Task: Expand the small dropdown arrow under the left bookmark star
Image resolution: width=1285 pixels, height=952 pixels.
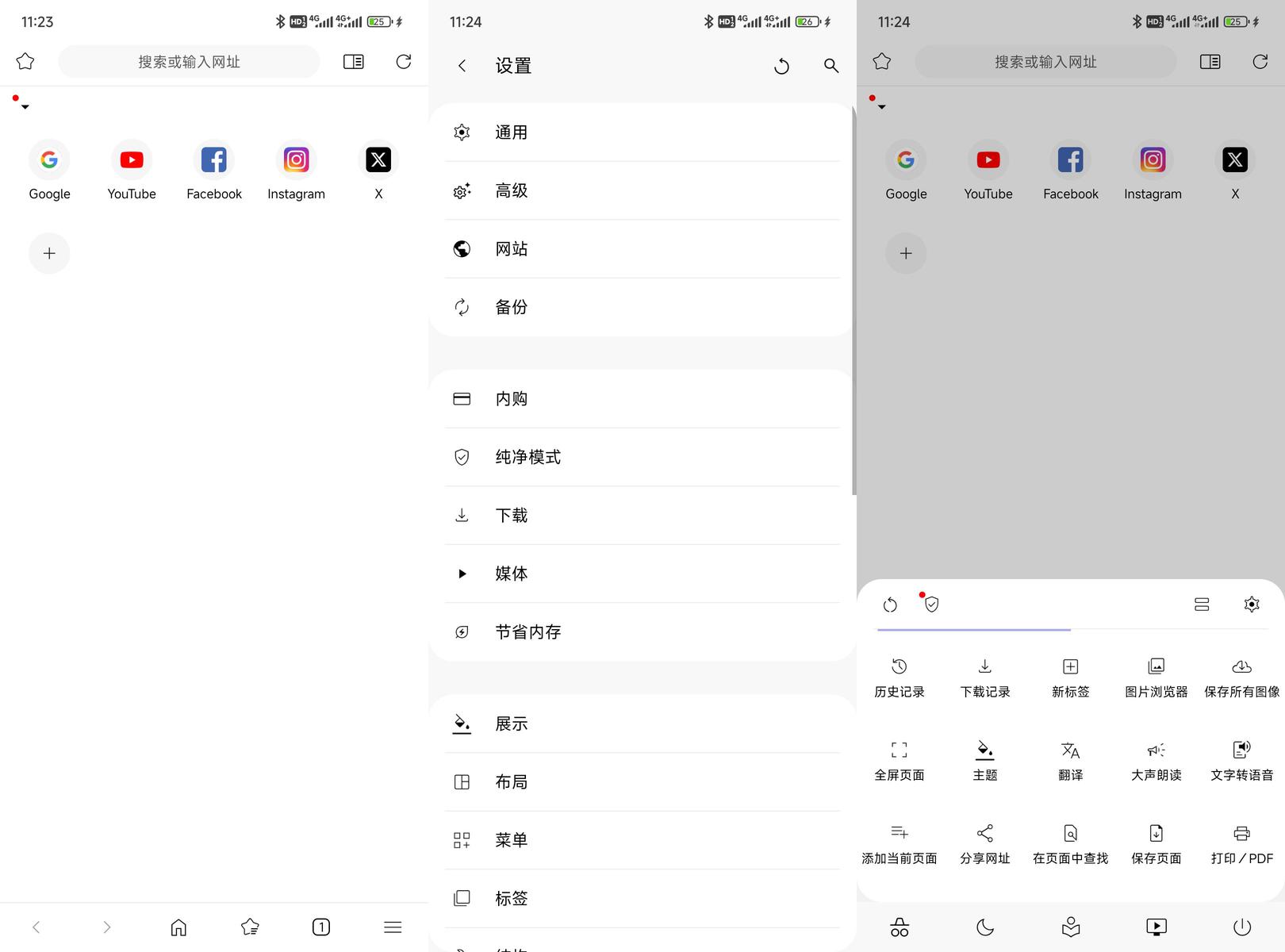Action: 25,107
